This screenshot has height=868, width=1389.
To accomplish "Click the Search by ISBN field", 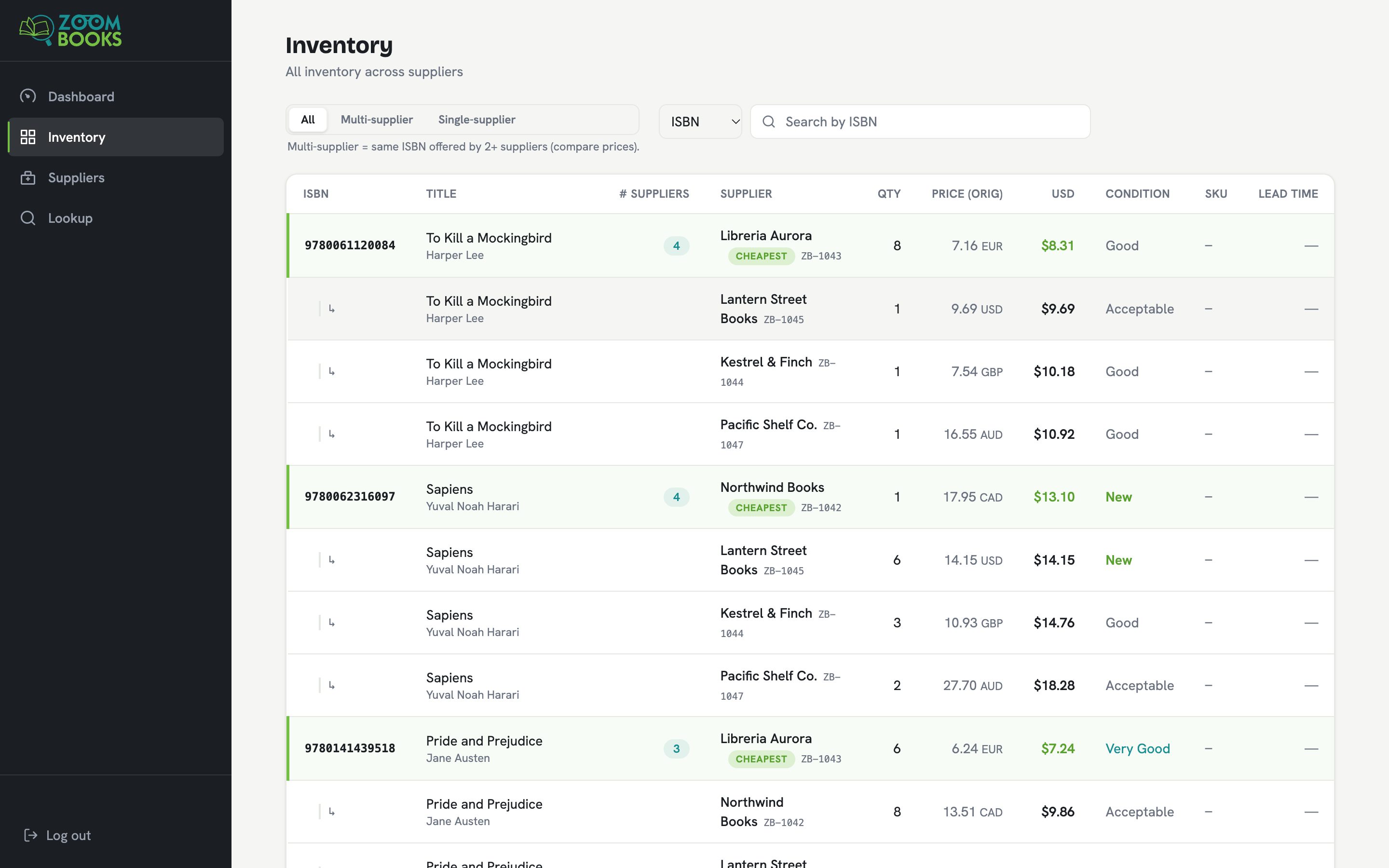I will pyautogui.click(x=920, y=122).
